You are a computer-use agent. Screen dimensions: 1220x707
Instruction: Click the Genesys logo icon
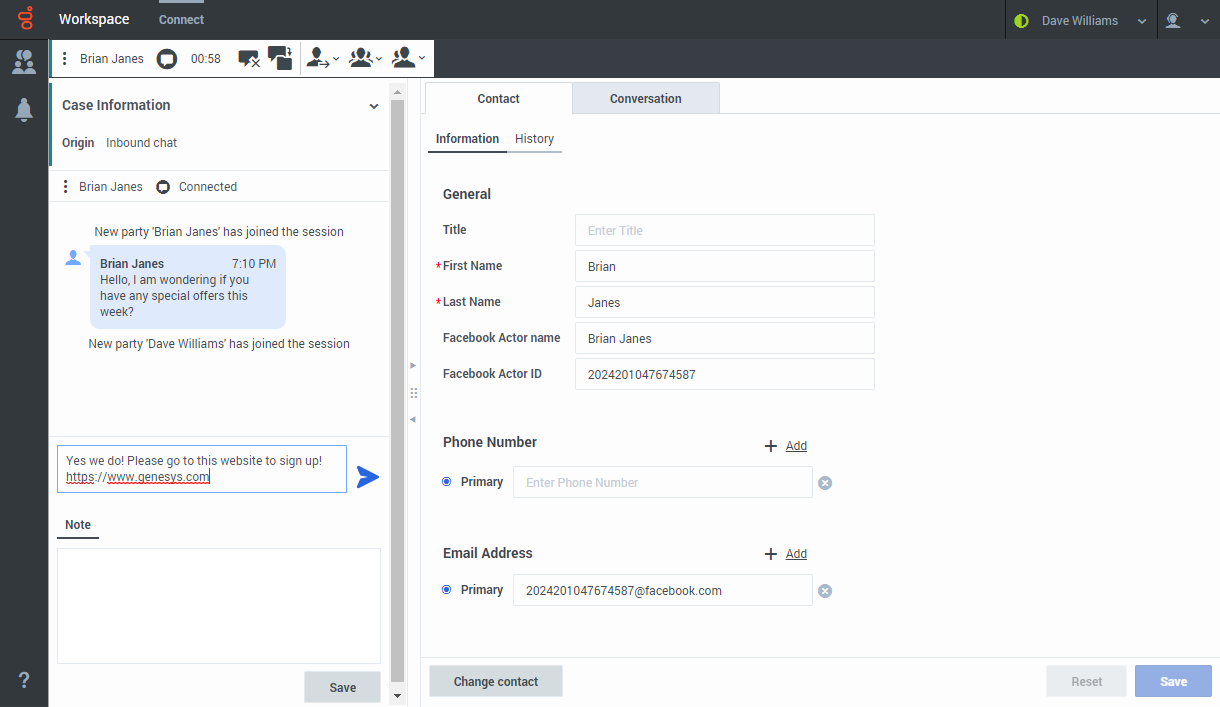point(26,19)
